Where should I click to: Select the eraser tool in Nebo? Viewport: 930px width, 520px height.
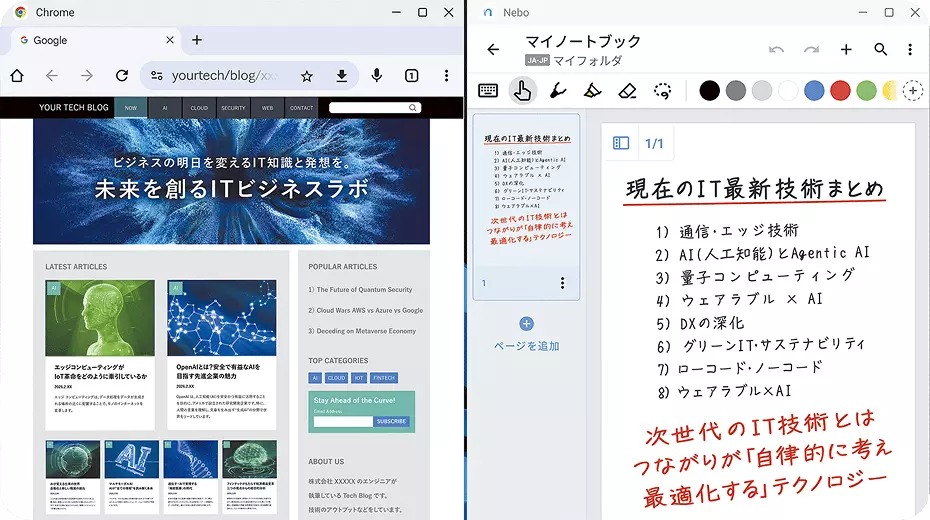pyautogui.click(x=627, y=91)
